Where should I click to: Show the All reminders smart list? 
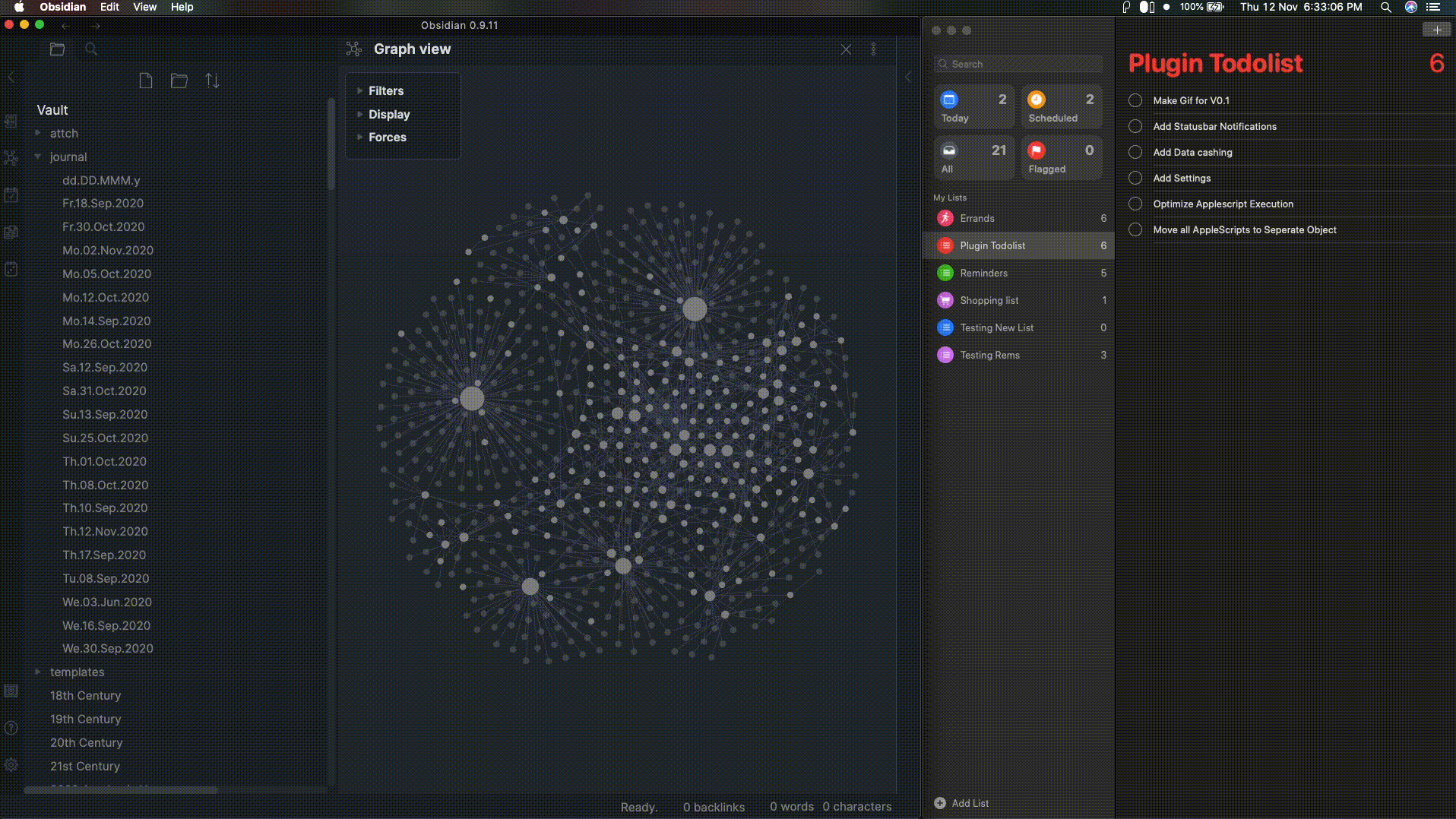pyautogui.click(x=974, y=158)
